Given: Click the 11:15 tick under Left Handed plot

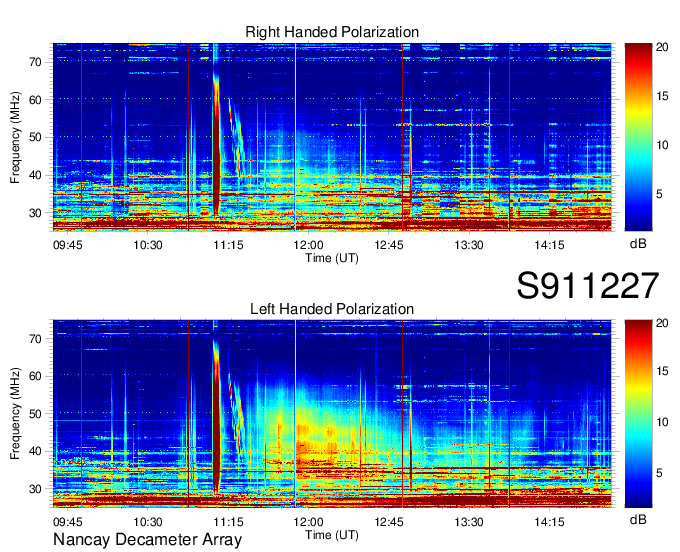Looking at the screenshot, I should click(x=228, y=521).
